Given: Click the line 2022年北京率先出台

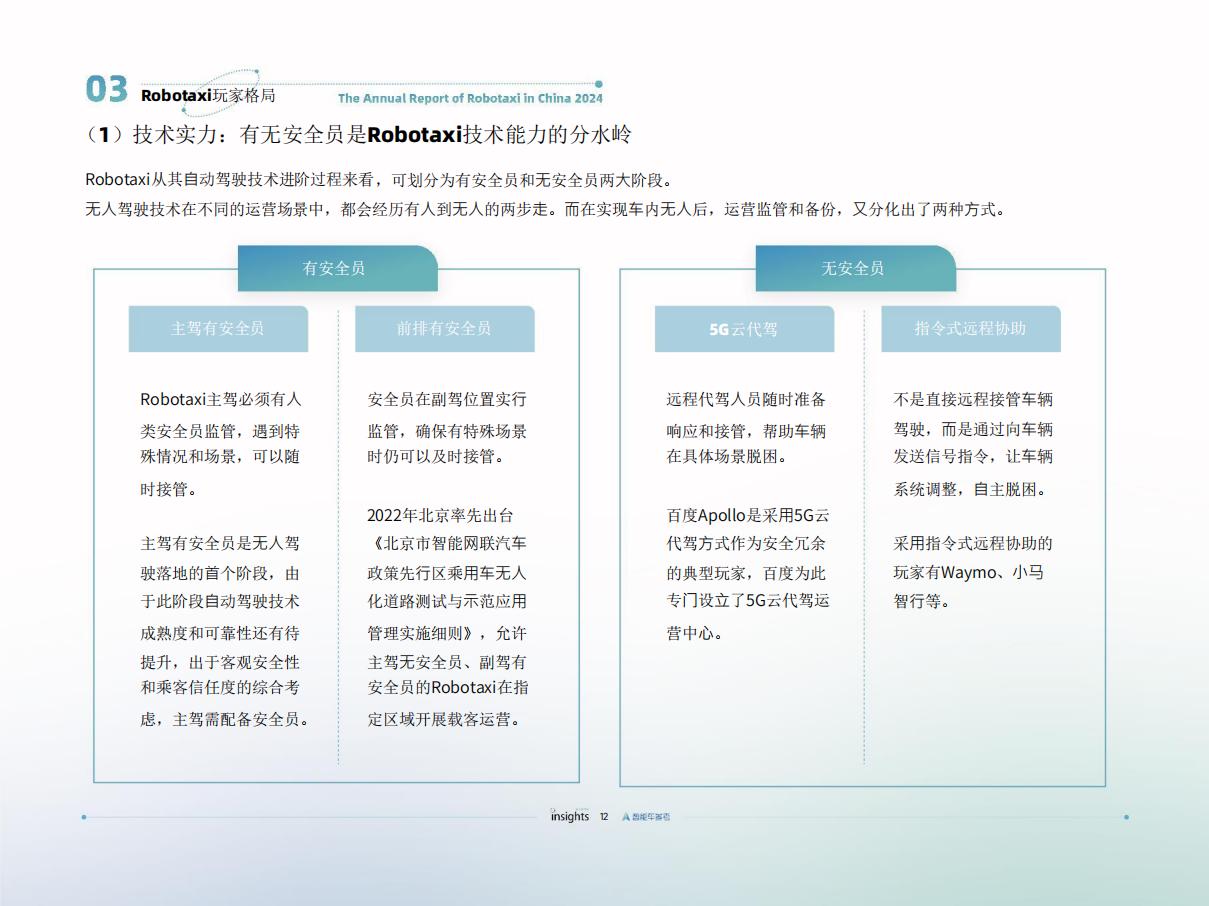Looking at the screenshot, I should 440,516.
